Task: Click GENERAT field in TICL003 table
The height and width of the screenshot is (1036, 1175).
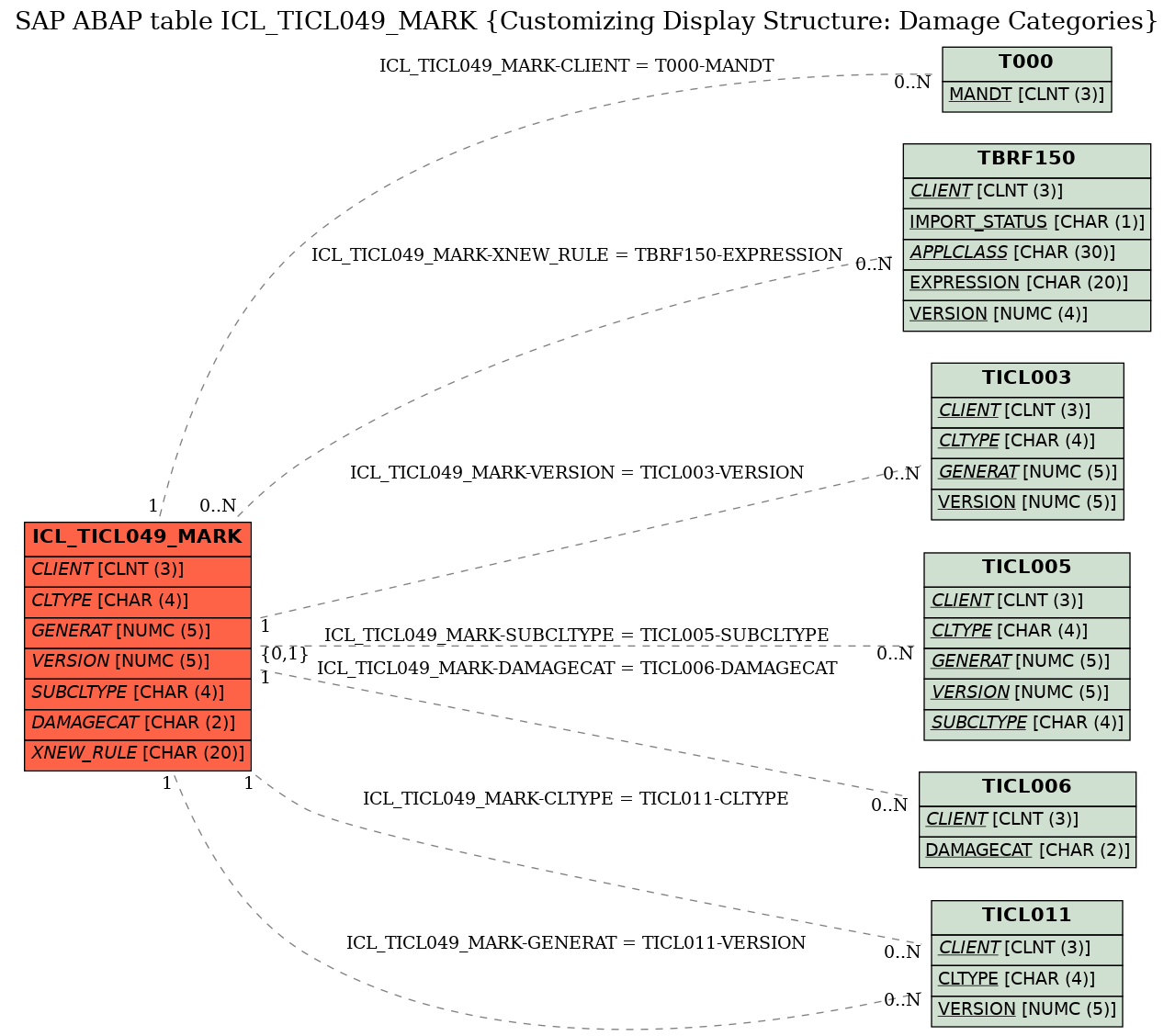Action: point(1027,473)
